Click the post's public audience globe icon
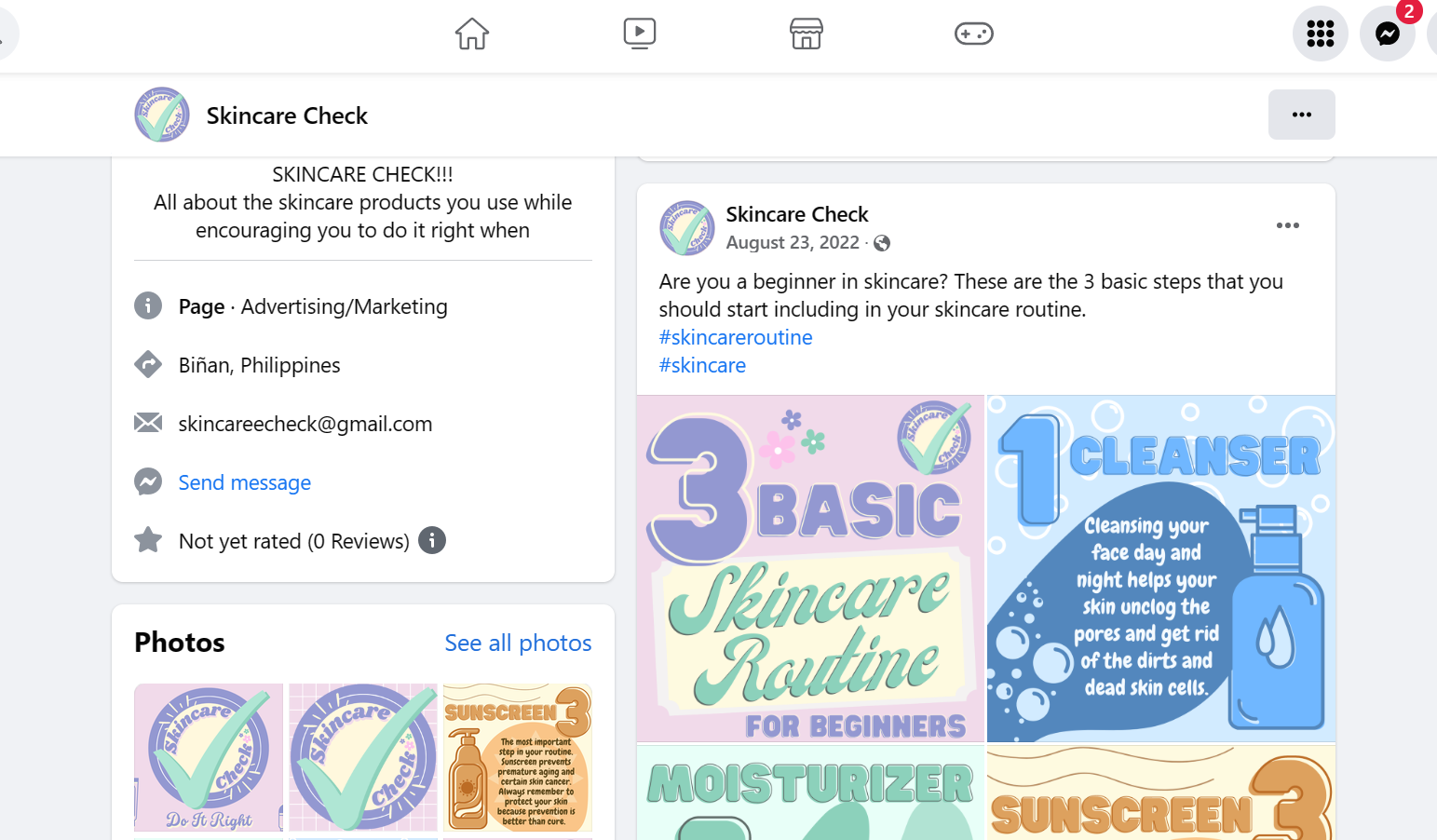Screen dimensions: 1437x840 [882, 243]
